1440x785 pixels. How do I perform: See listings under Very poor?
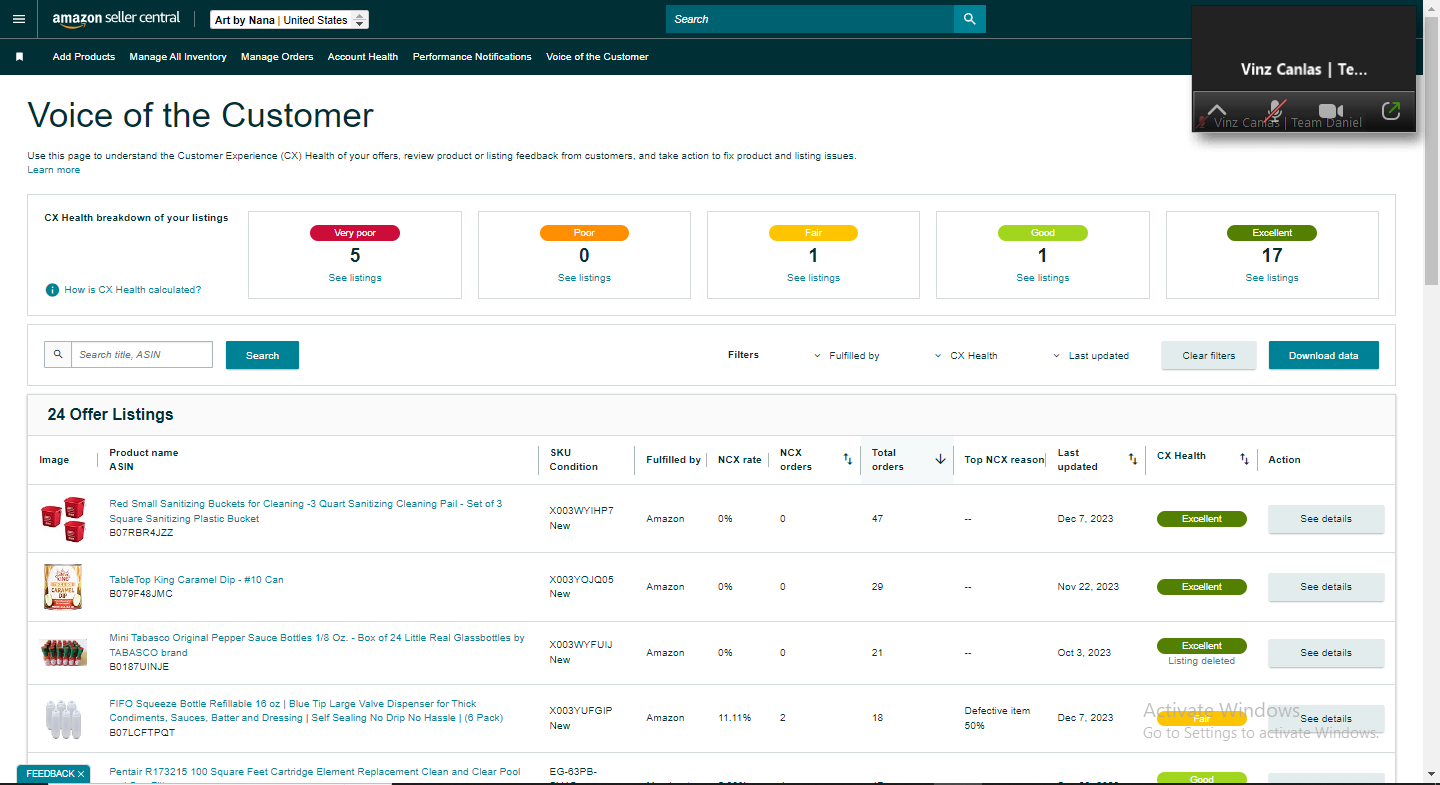point(355,278)
